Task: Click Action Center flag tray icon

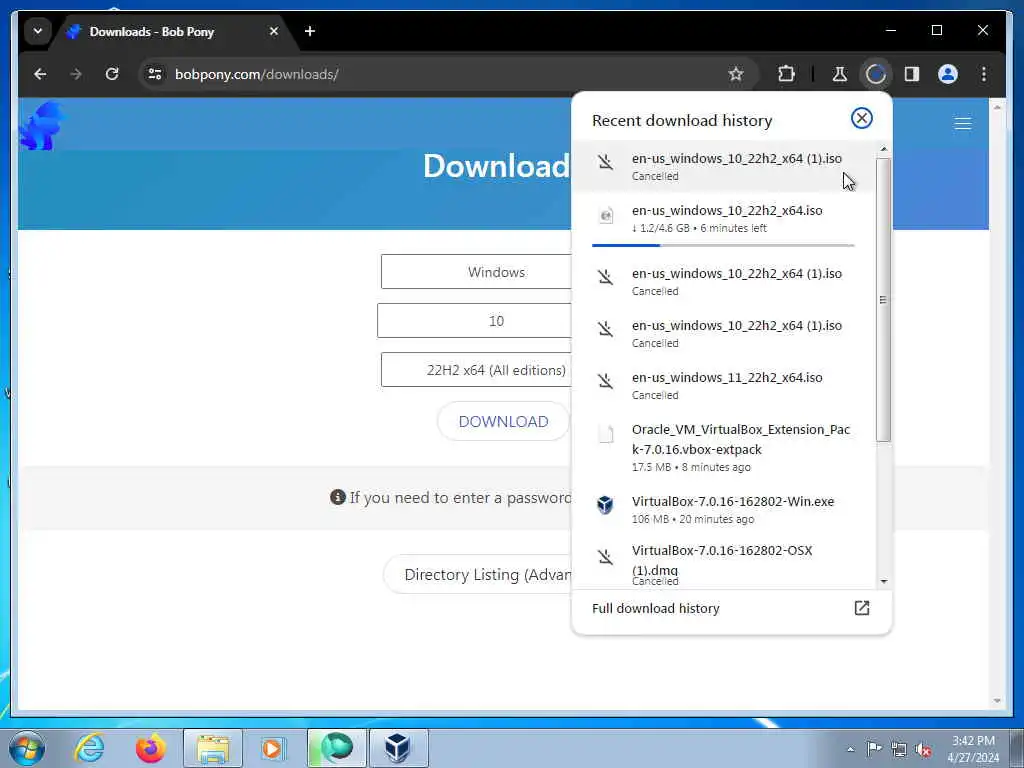Action: tap(874, 748)
